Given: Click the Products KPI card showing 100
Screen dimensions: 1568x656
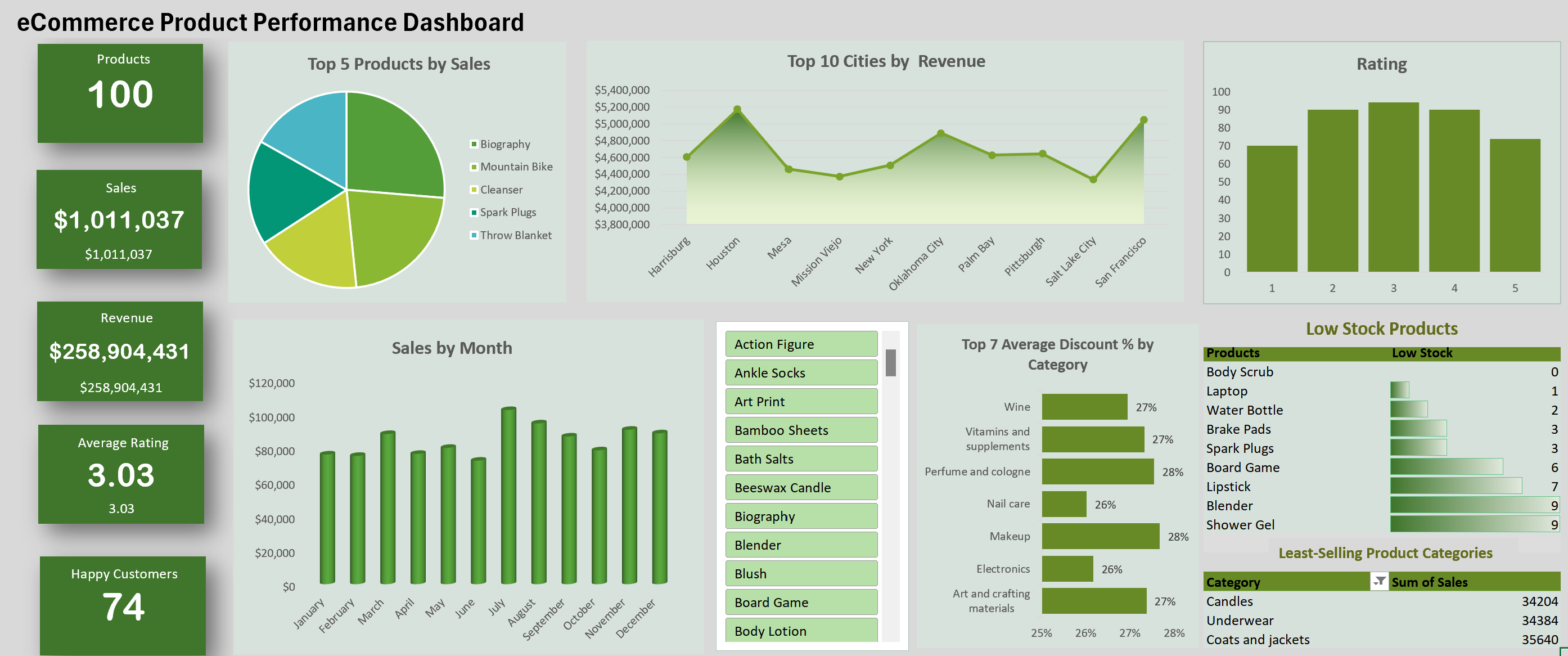Looking at the screenshot, I should click(120, 93).
